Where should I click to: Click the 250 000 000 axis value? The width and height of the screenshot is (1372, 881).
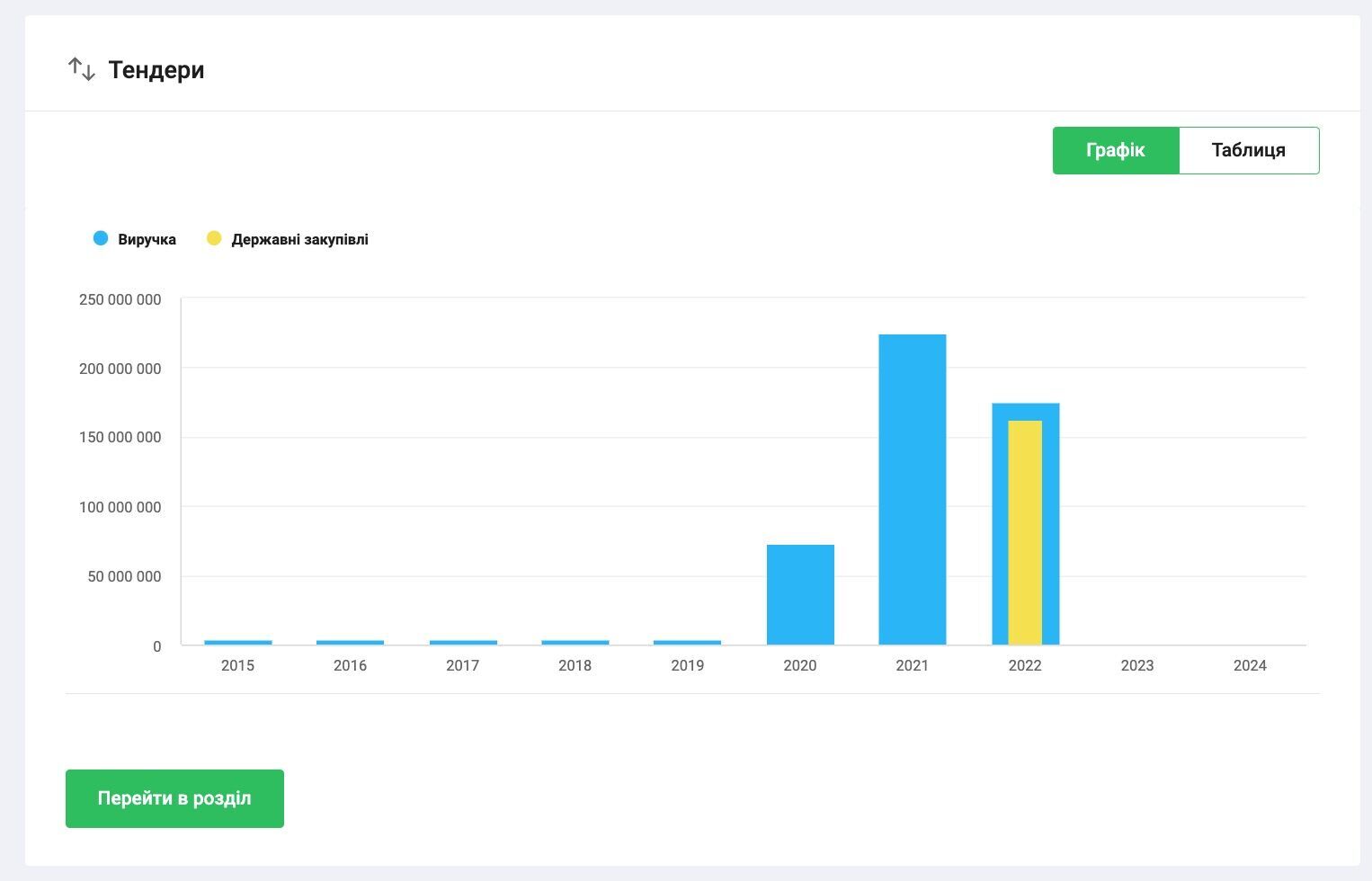click(x=120, y=299)
